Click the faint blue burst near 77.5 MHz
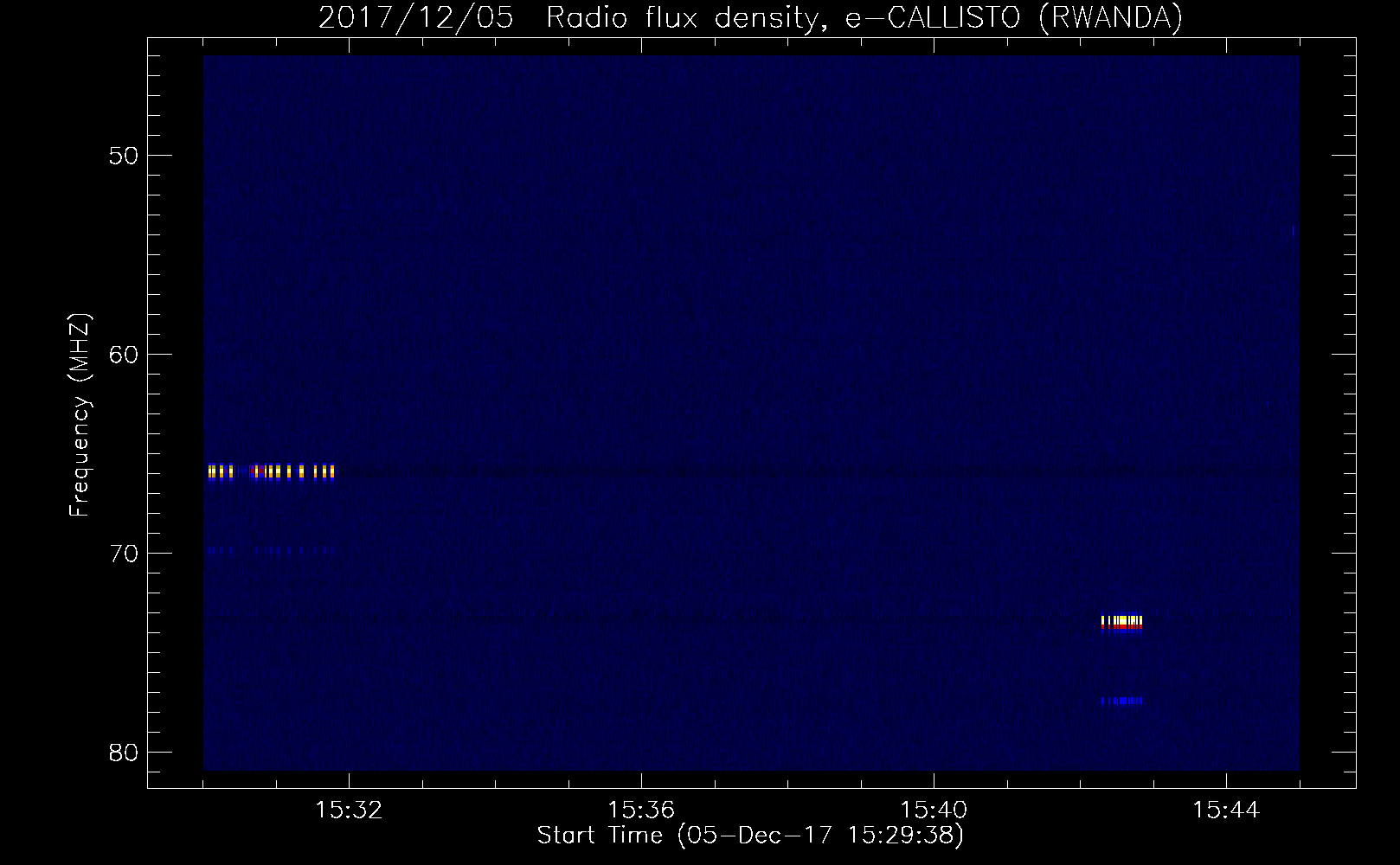This screenshot has height=865, width=1400. coord(1121,701)
